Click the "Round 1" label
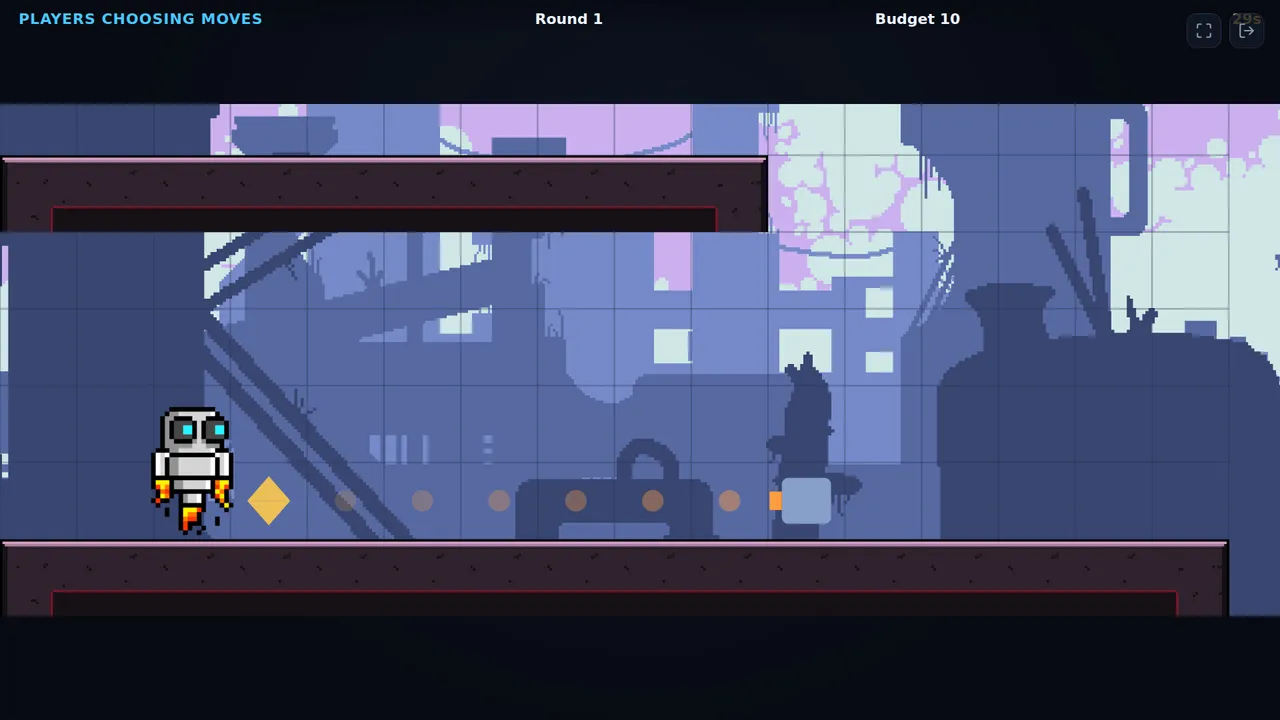Screen dimensions: 1280x720 [x=569, y=19]
